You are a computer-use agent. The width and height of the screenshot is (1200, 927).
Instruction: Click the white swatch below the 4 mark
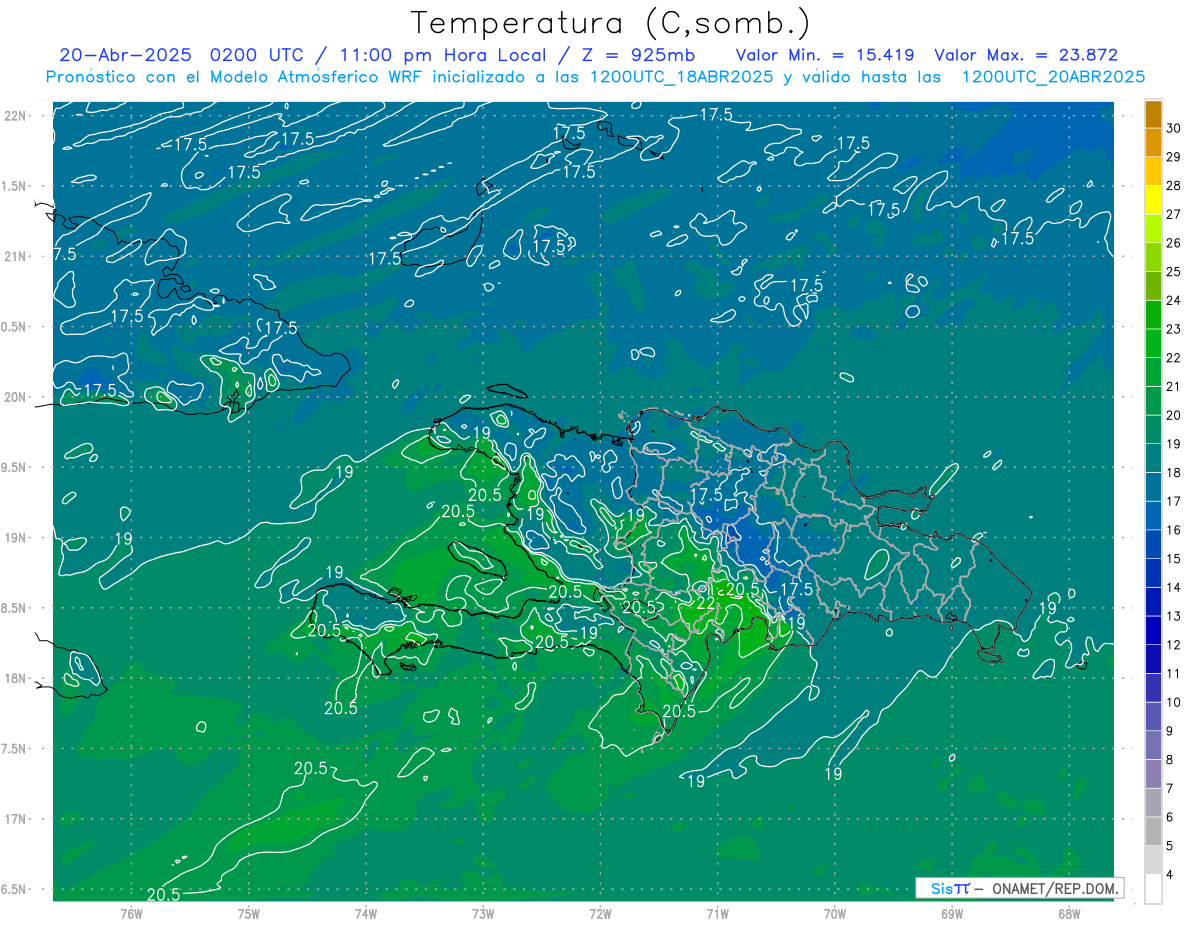coord(1153,889)
